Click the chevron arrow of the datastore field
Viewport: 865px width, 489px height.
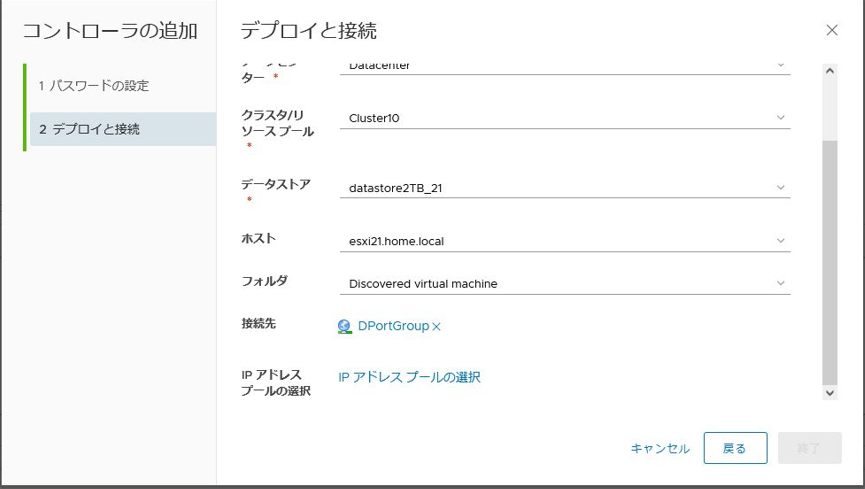pos(781,188)
